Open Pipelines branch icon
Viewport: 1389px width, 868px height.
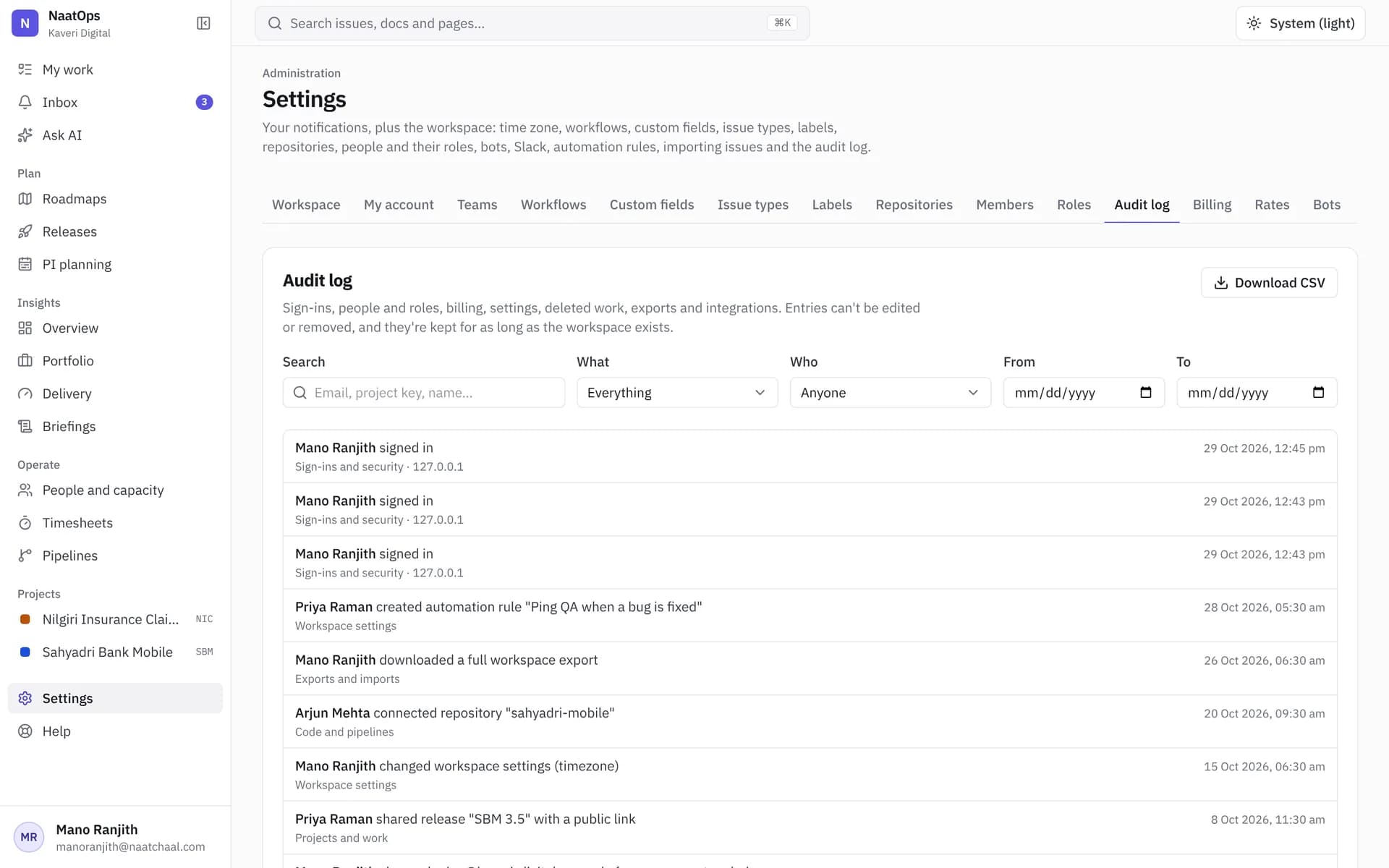25,556
